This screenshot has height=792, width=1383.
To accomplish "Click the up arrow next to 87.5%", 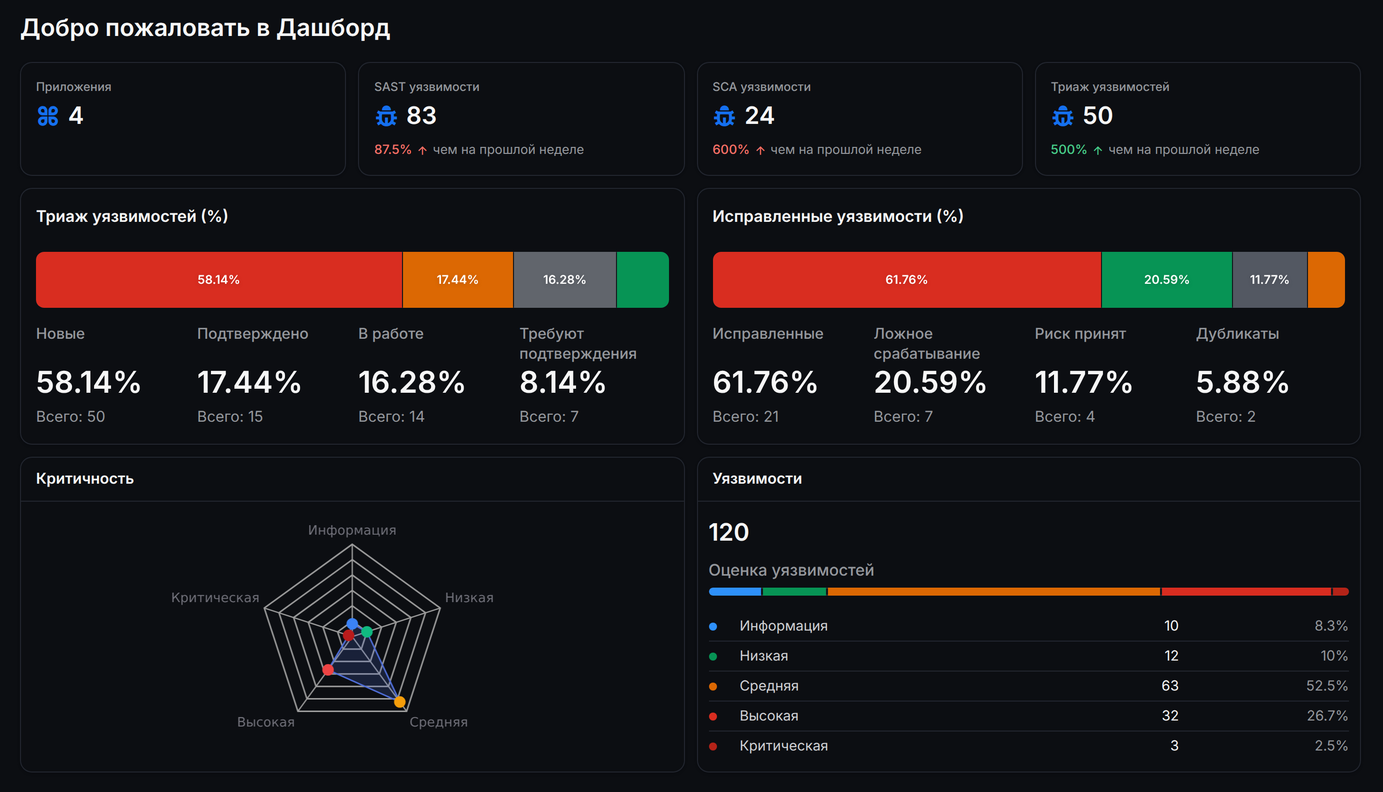I will pos(422,150).
